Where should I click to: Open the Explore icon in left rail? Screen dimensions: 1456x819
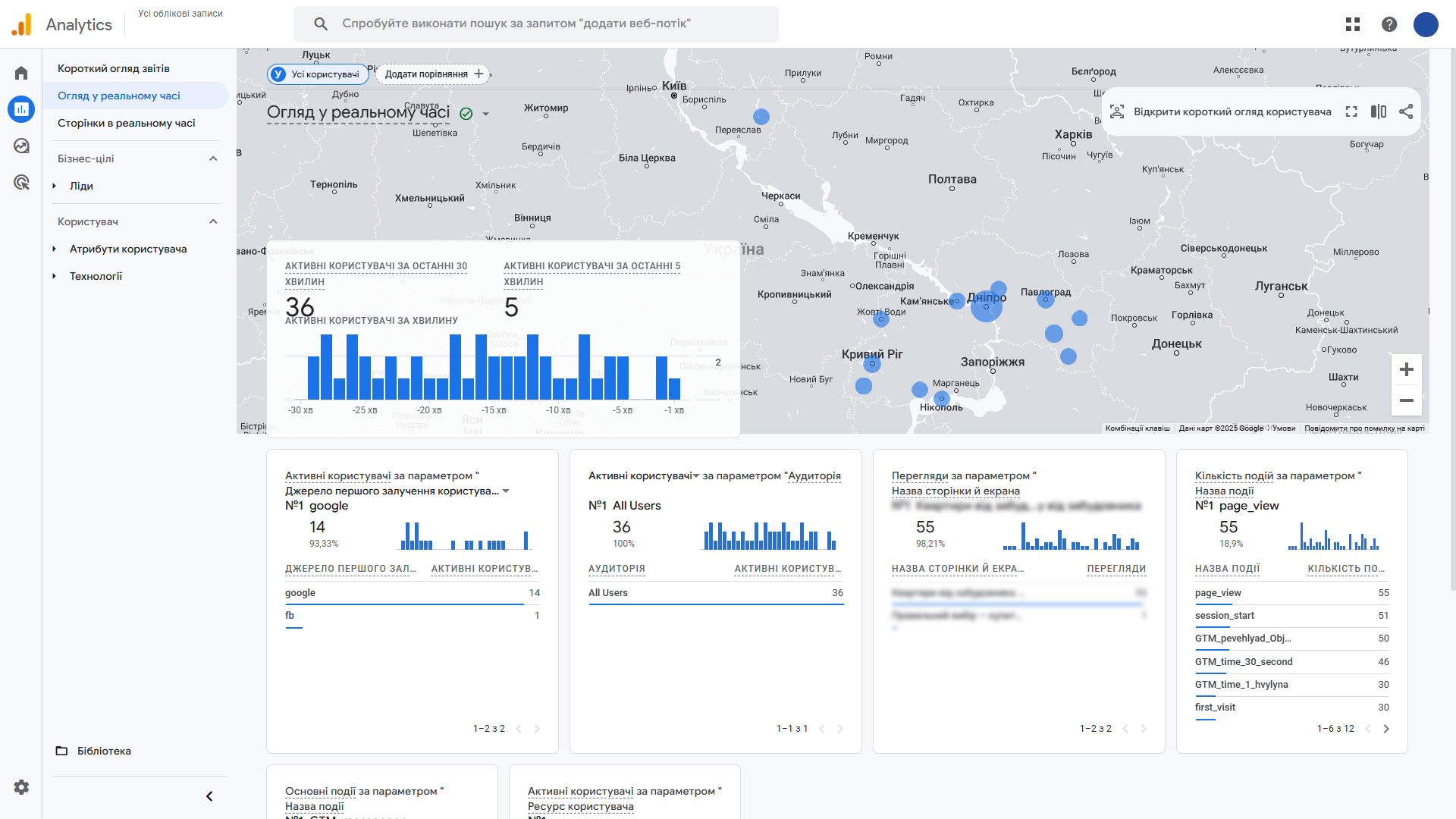[21, 146]
